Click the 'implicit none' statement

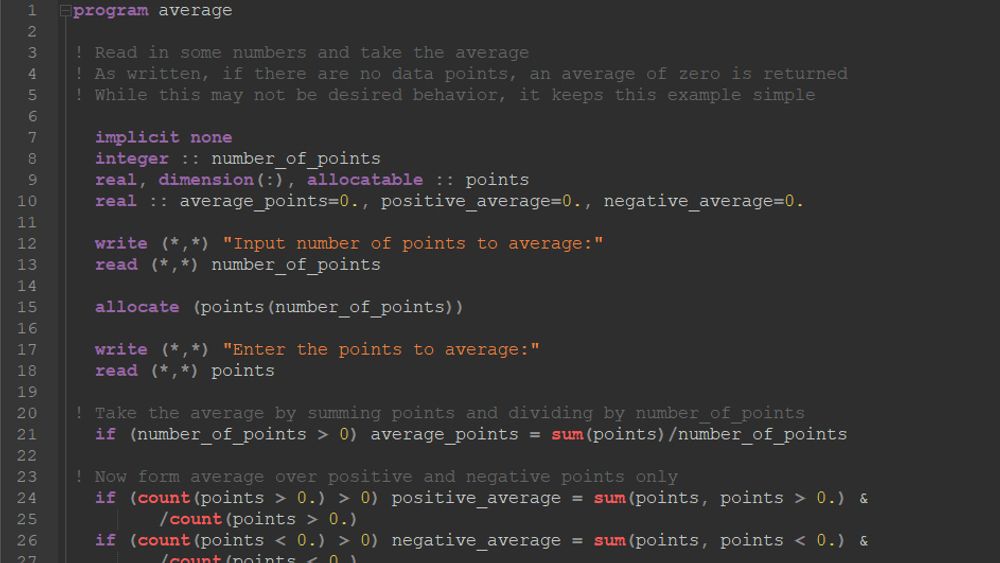(x=163, y=137)
